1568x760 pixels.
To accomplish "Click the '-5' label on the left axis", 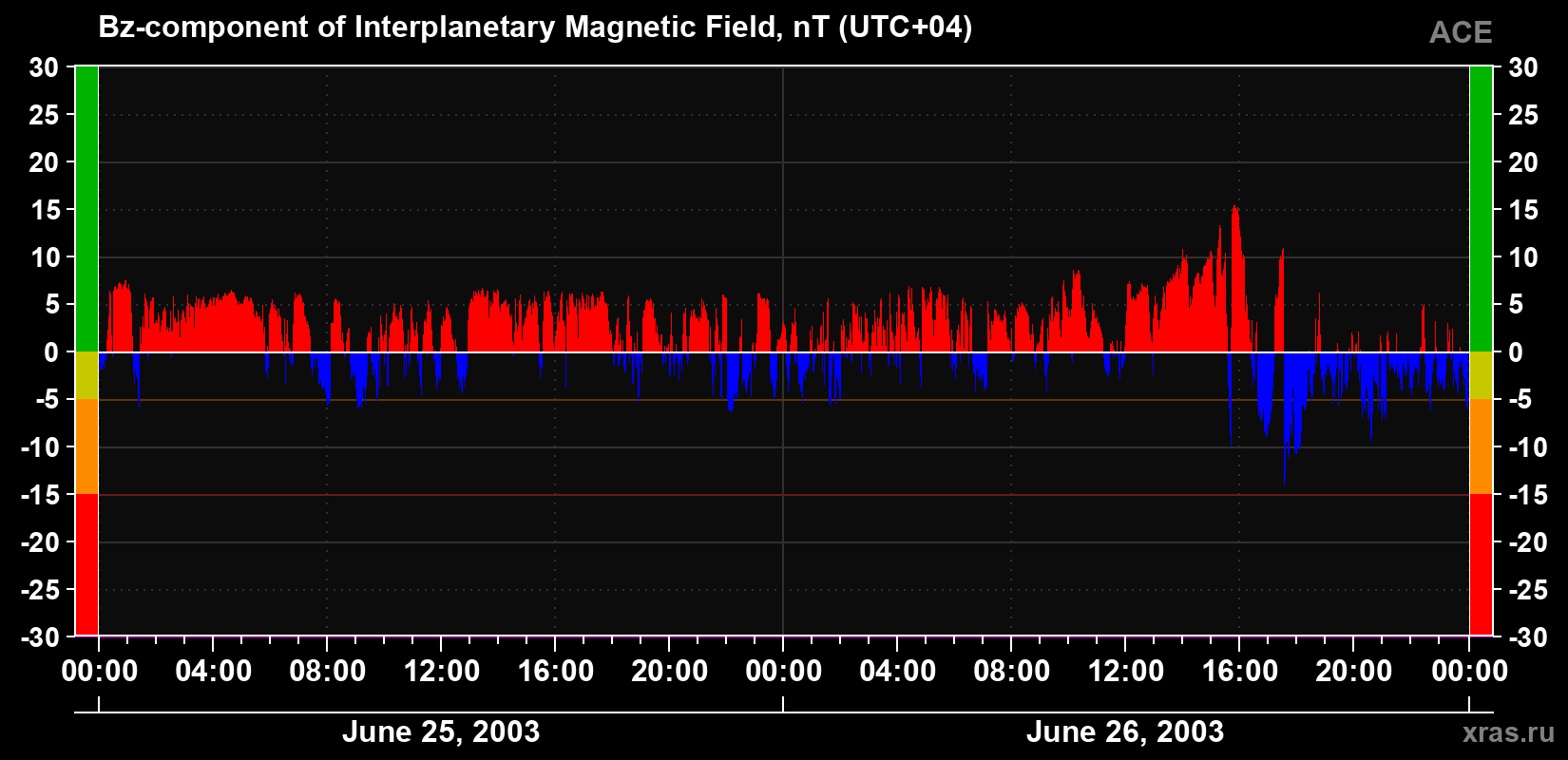I will coord(48,400).
